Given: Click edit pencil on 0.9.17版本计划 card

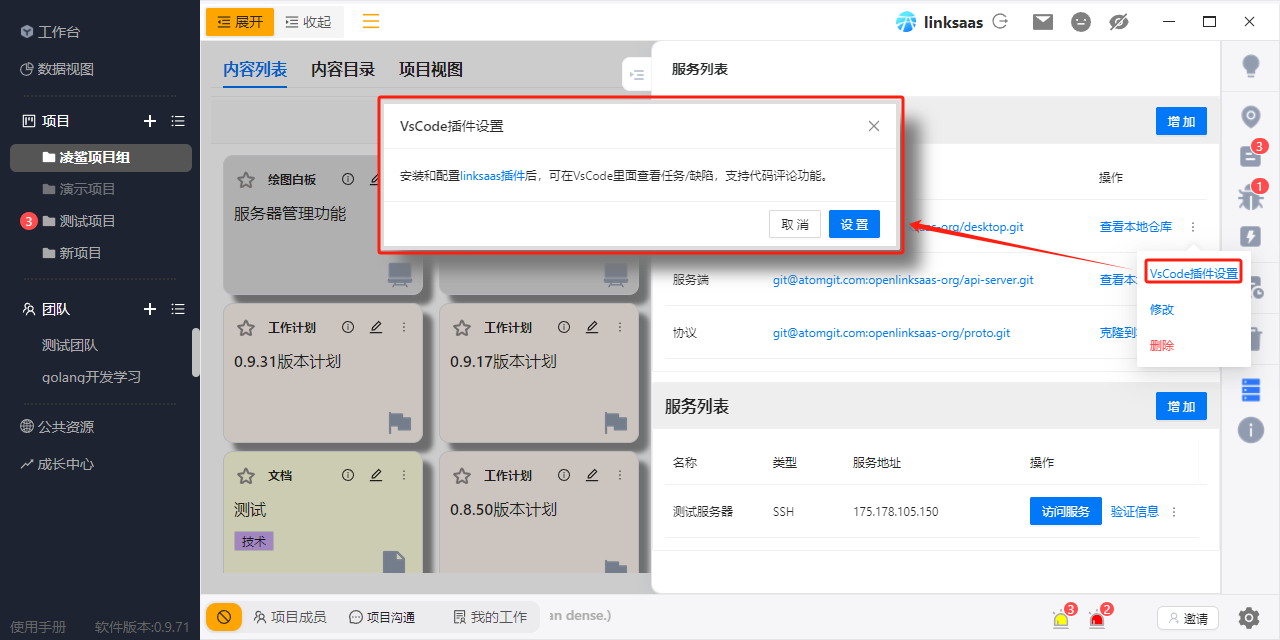Looking at the screenshot, I should [592, 327].
